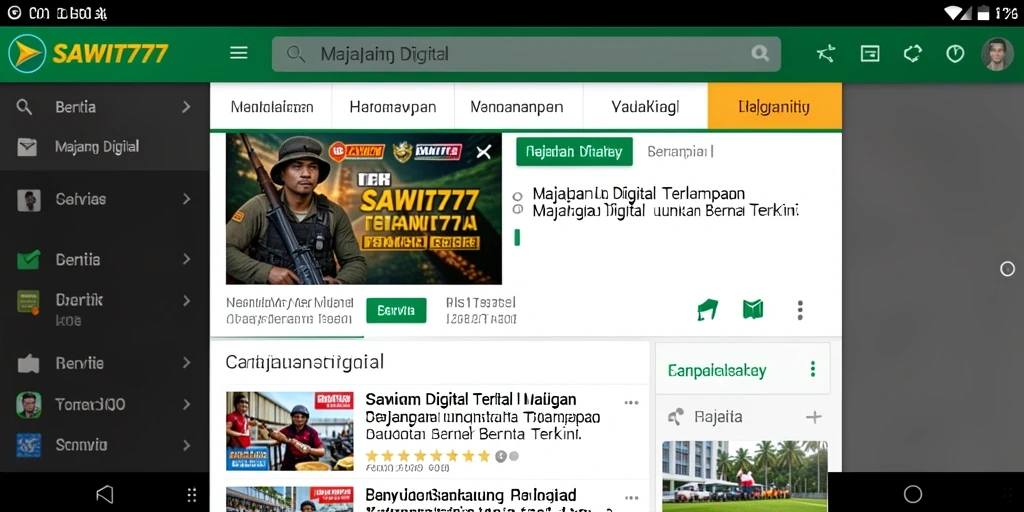Open the vertical dots menu near book icon
1024x512 pixels.
coord(800,310)
